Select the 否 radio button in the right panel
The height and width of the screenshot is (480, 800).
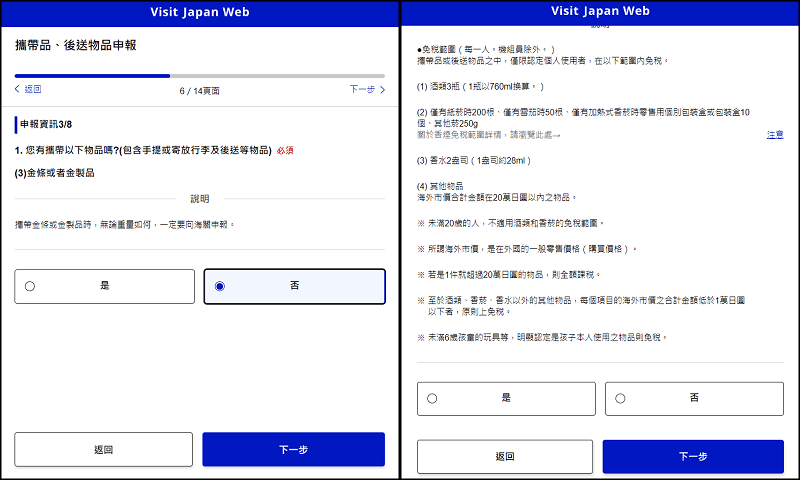coord(620,398)
